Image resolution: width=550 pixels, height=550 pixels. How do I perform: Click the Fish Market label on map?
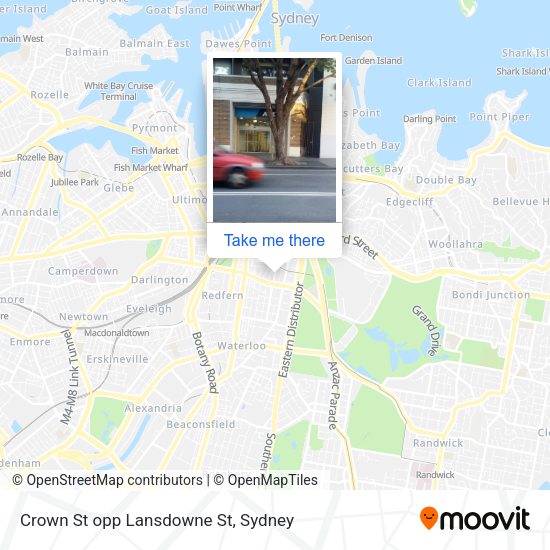coord(155,151)
